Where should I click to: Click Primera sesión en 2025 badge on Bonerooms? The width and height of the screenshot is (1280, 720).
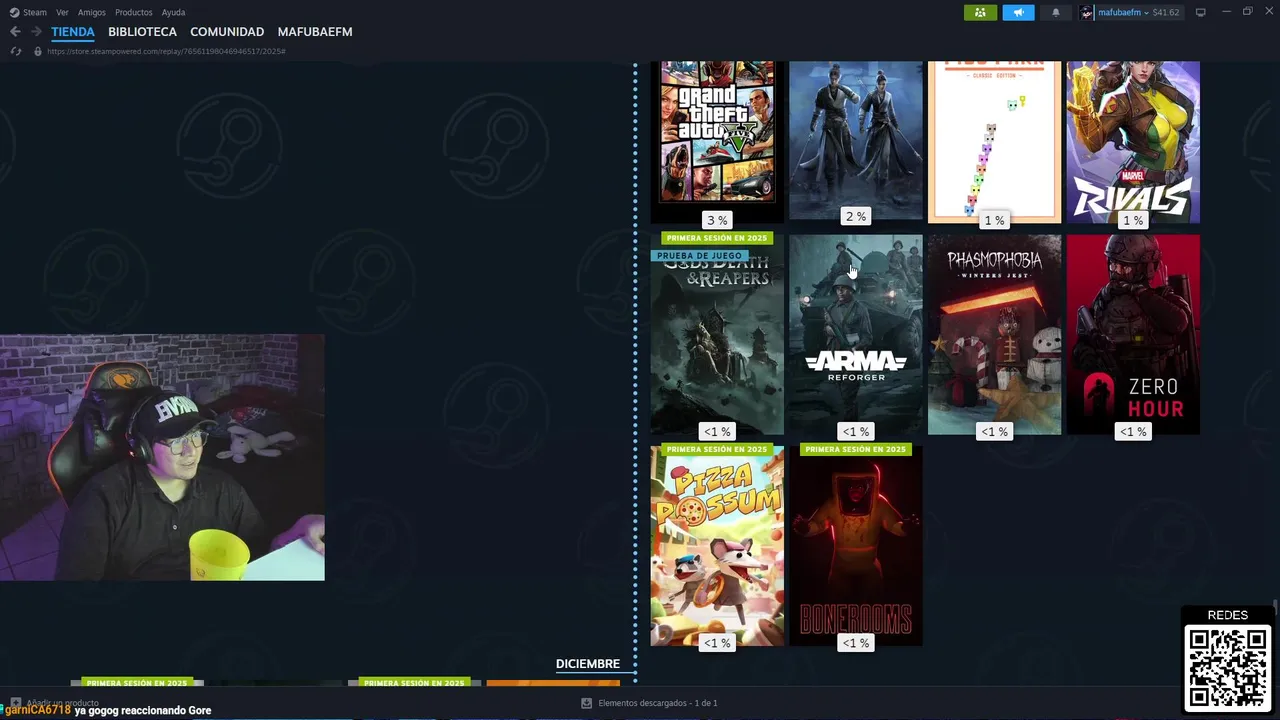pos(855,450)
